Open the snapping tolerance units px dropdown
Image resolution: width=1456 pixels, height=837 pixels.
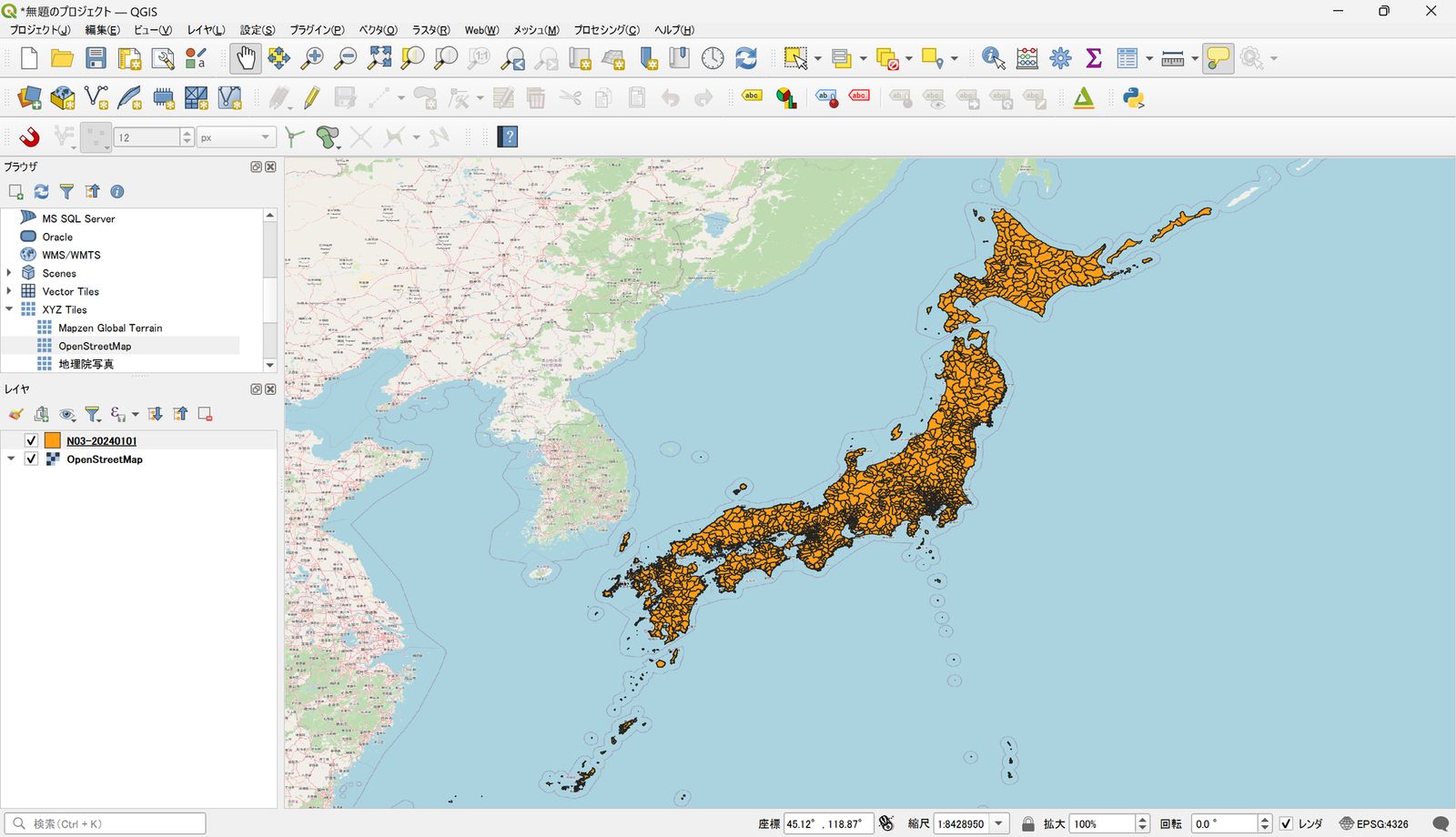click(x=237, y=137)
